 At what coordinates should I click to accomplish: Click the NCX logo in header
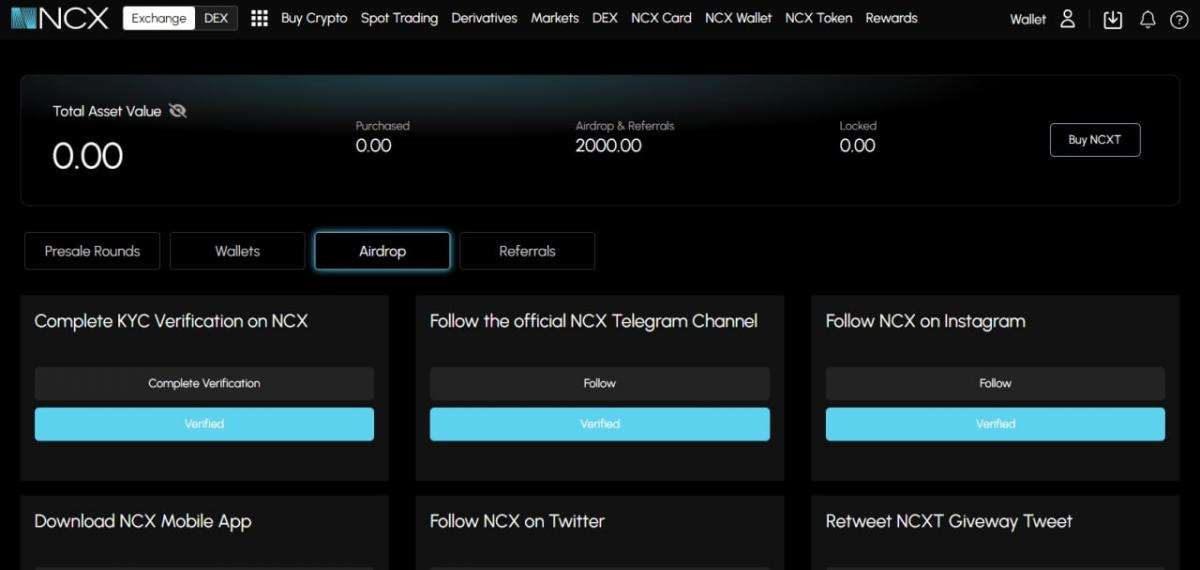[x=59, y=18]
